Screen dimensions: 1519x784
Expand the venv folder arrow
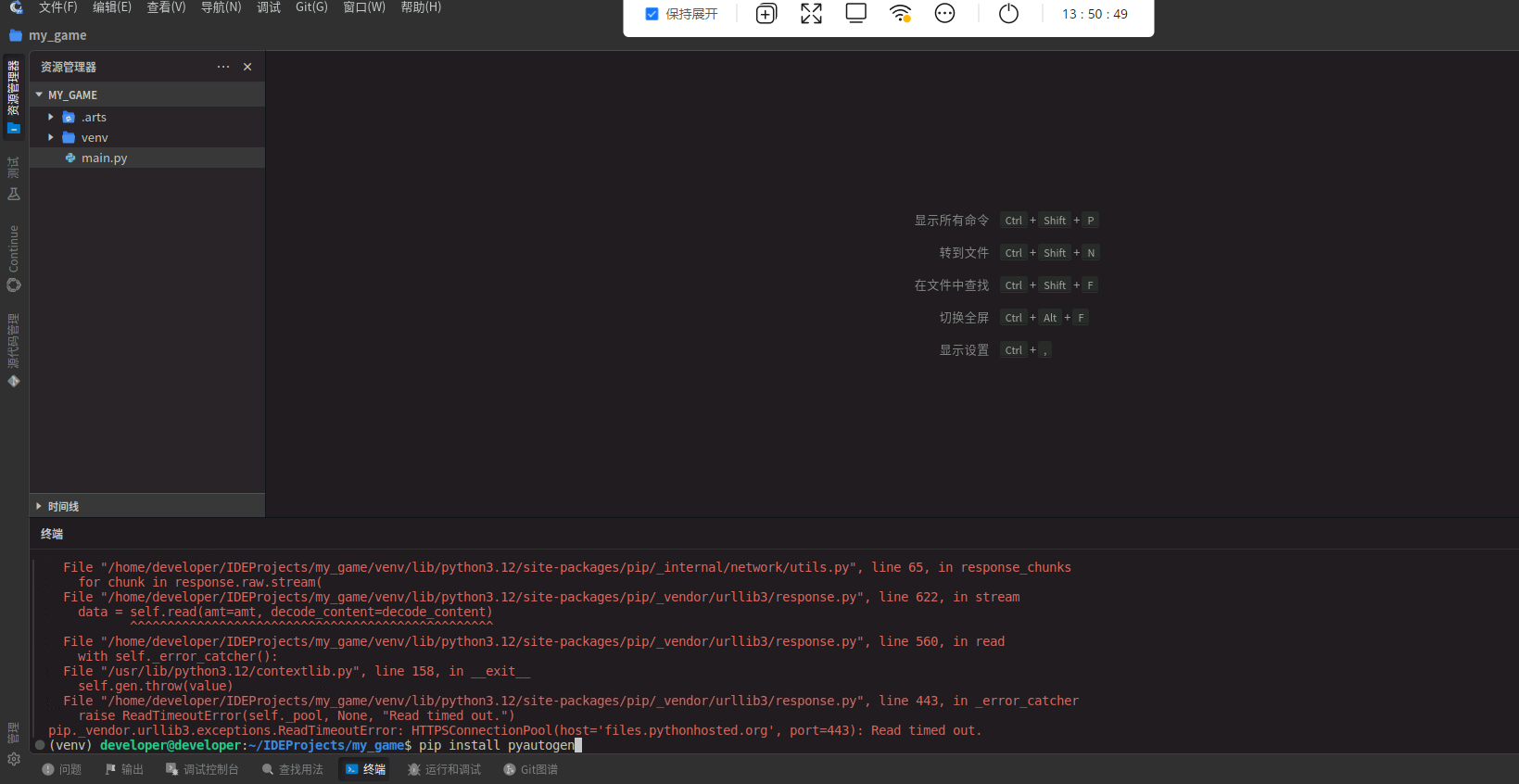pos(51,137)
